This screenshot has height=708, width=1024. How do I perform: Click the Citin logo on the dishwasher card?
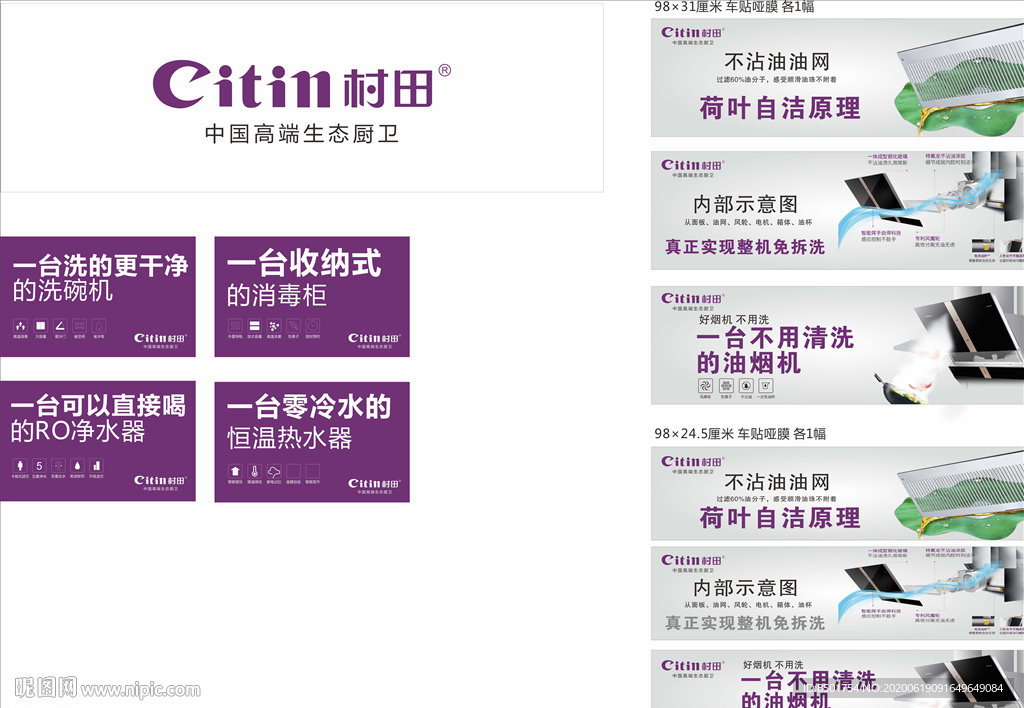pos(160,340)
